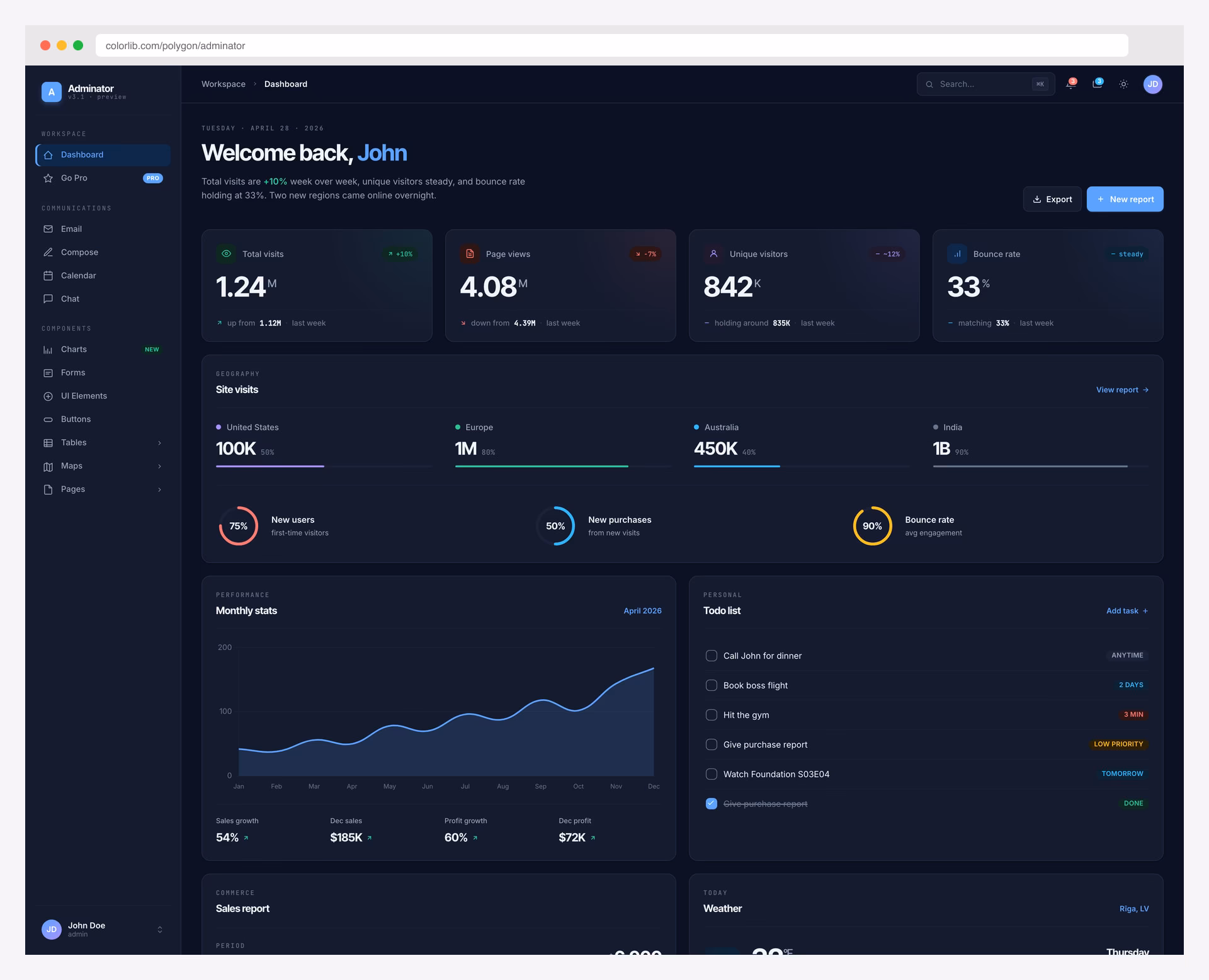This screenshot has height=980, width=1209.
Task: Expand the Pages submenu chevron
Action: coord(159,489)
